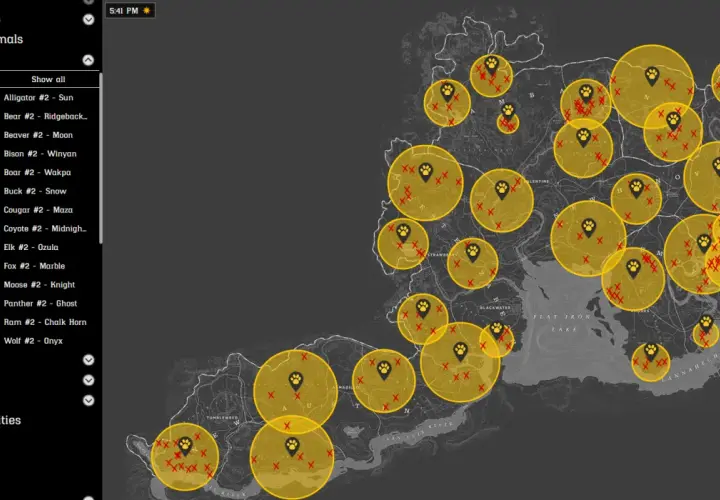Click Wolf #2 - Onyx in sidebar
The width and height of the screenshot is (720, 500).
click(x=33, y=341)
